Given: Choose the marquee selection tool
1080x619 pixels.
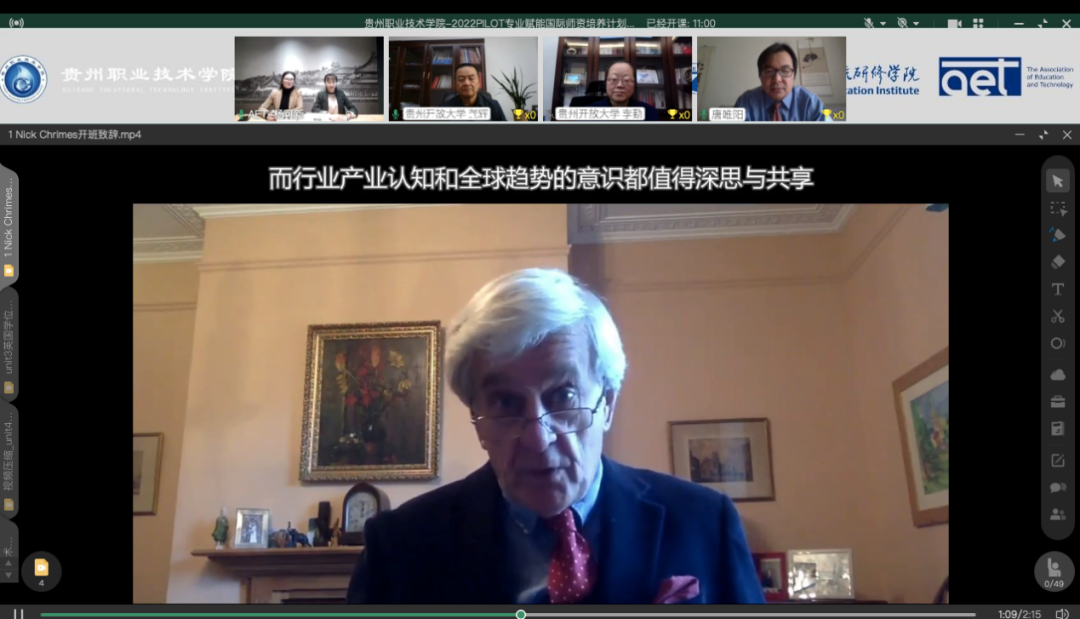Looking at the screenshot, I should (1057, 208).
